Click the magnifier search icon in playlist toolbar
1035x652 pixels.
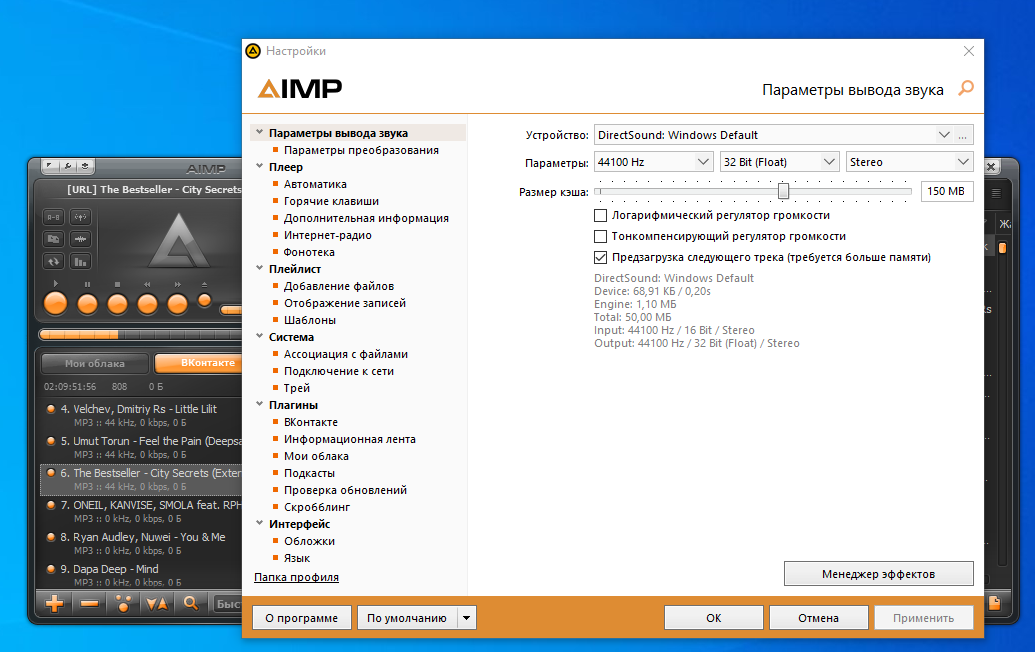[x=191, y=603]
